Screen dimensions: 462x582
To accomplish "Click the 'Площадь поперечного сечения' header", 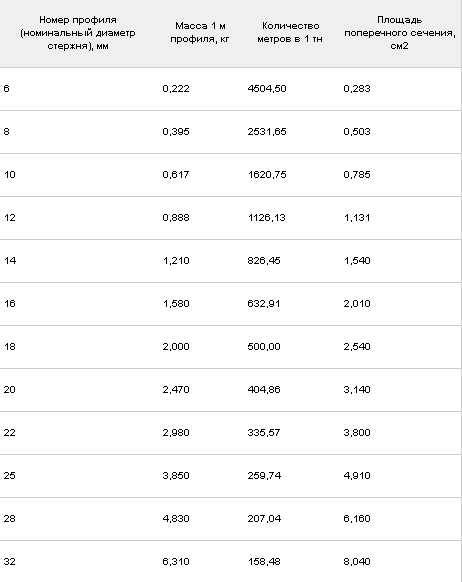I will pos(400,33).
